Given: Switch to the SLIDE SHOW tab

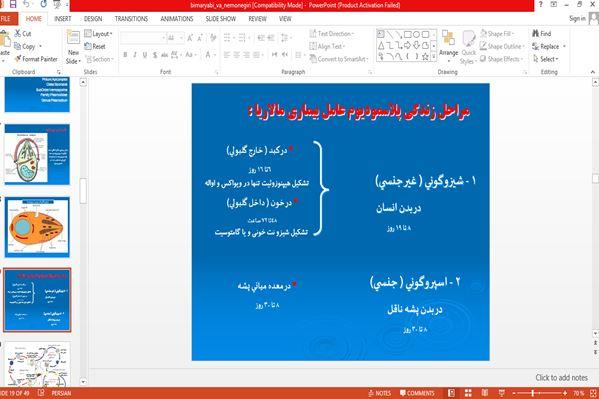Looking at the screenshot, I should point(220,19).
